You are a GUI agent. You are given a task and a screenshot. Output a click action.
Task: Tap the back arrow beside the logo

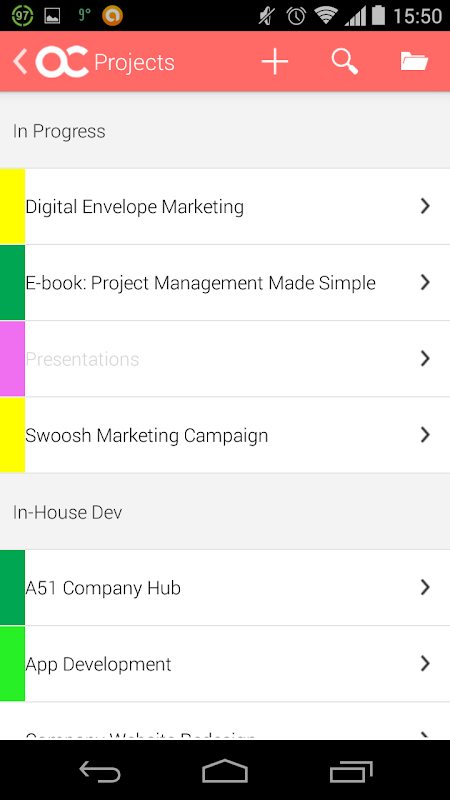20,62
